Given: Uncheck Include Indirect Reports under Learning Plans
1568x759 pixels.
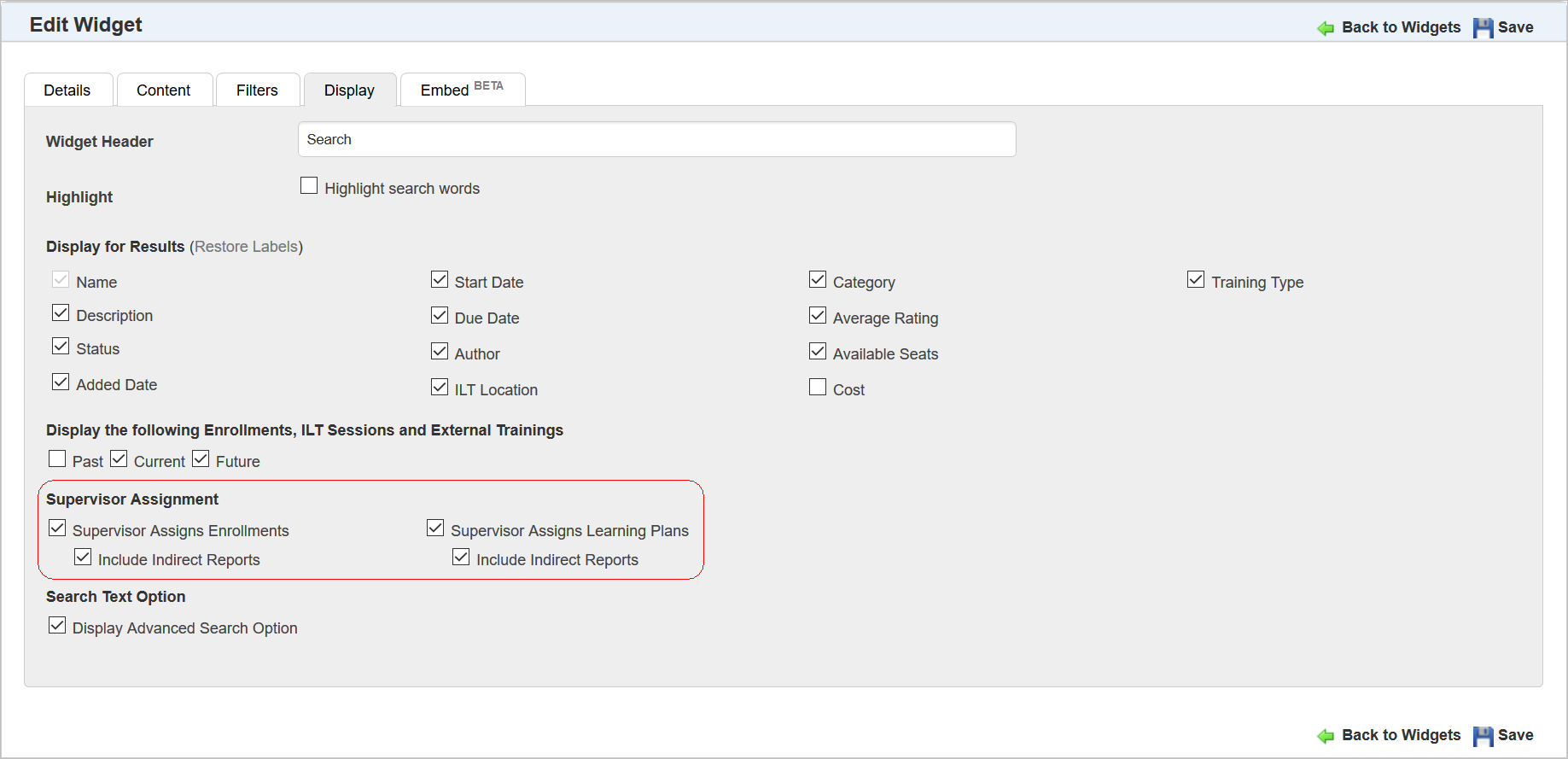Looking at the screenshot, I should (x=461, y=558).
